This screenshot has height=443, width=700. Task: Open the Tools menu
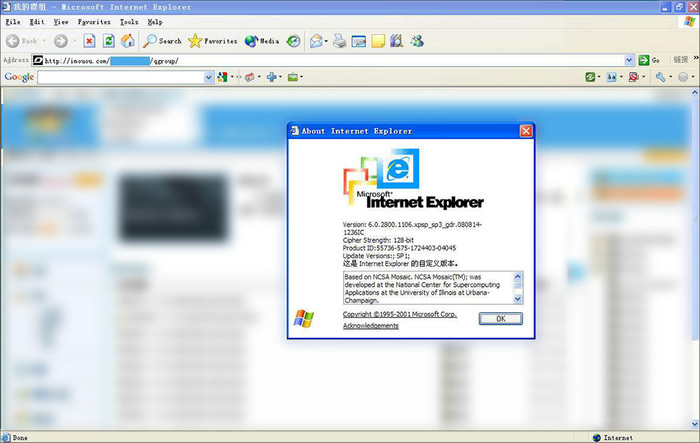[x=129, y=21]
